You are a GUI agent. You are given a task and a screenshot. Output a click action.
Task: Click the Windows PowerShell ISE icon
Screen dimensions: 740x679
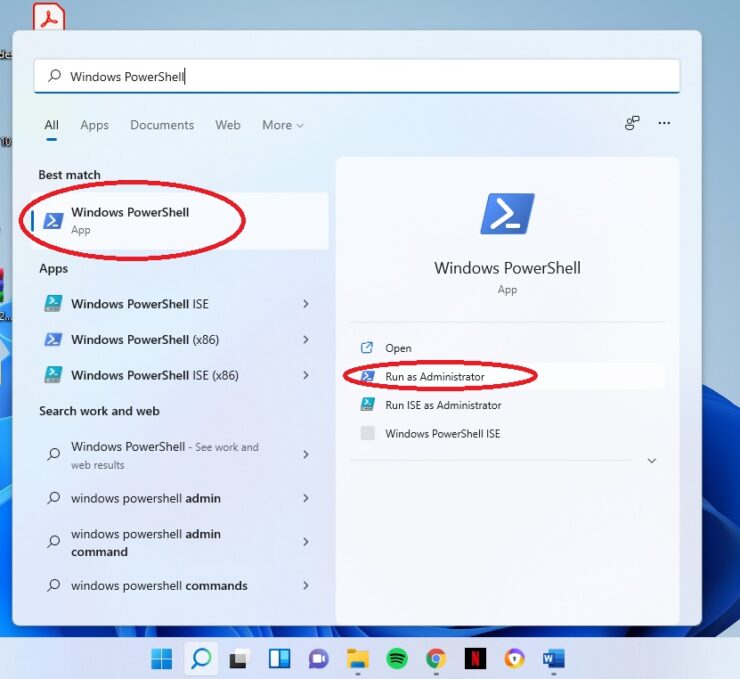pyautogui.click(x=53, y=303)
